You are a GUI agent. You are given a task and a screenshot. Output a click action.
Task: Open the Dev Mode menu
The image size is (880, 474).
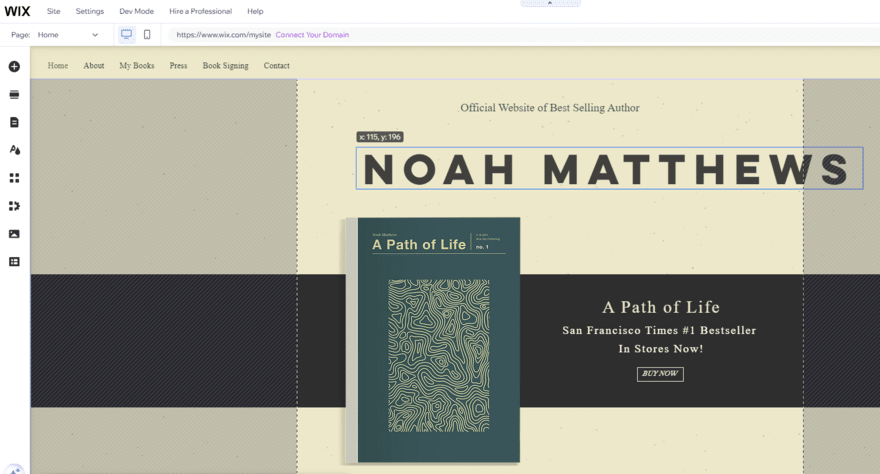click(136, 11)
